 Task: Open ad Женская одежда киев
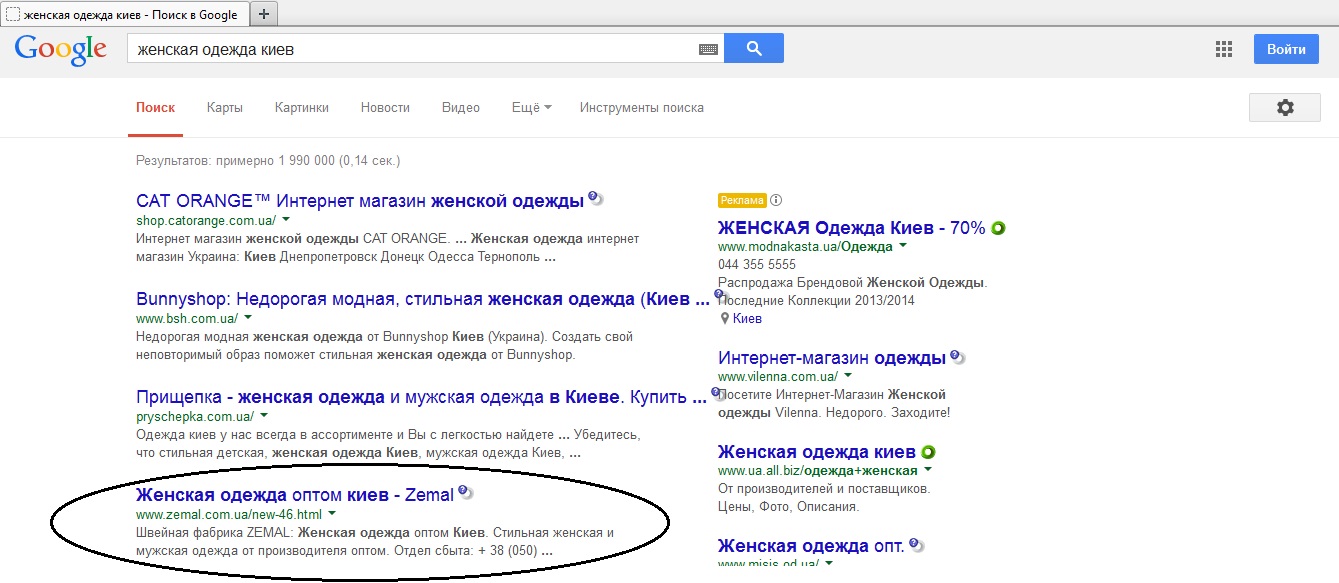817,452
